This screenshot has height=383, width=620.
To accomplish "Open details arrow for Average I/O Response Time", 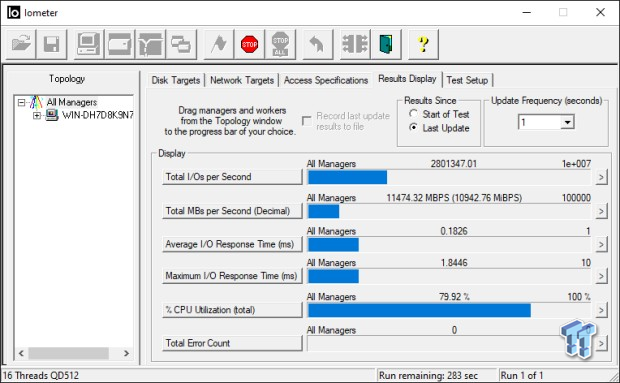I will pos(601,245).
